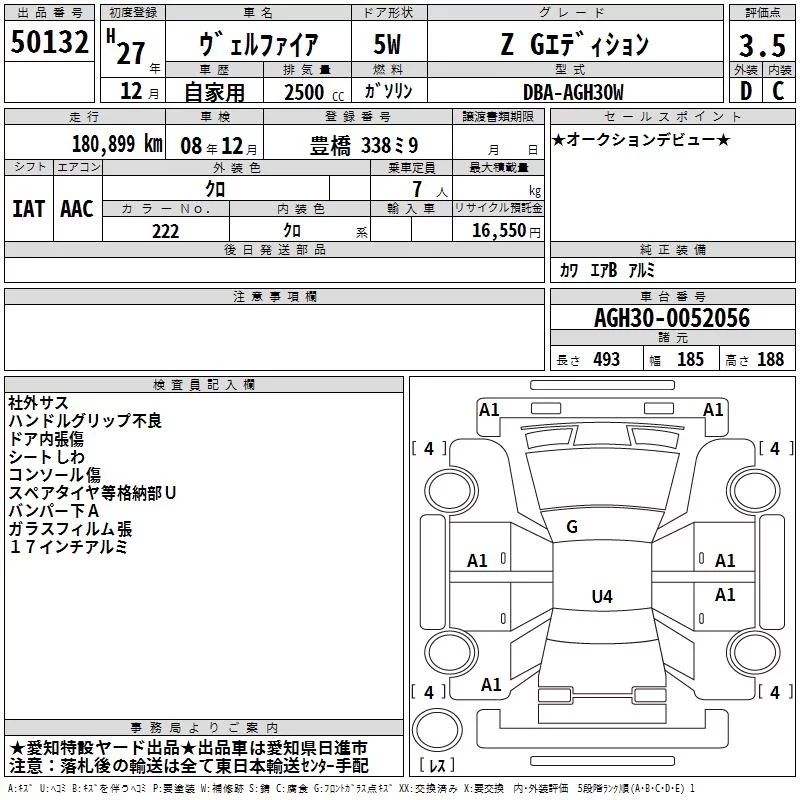The height and width of the screenshot is (800, 800).
Task: Select recycle deposit 16,550円
Action: coord(506,231)
